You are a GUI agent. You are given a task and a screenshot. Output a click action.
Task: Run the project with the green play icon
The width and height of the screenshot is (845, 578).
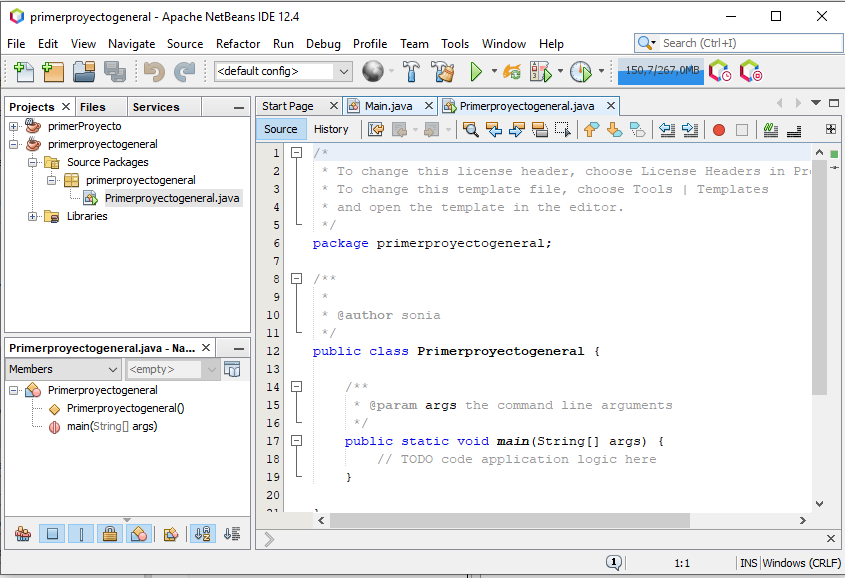[476, 71]
